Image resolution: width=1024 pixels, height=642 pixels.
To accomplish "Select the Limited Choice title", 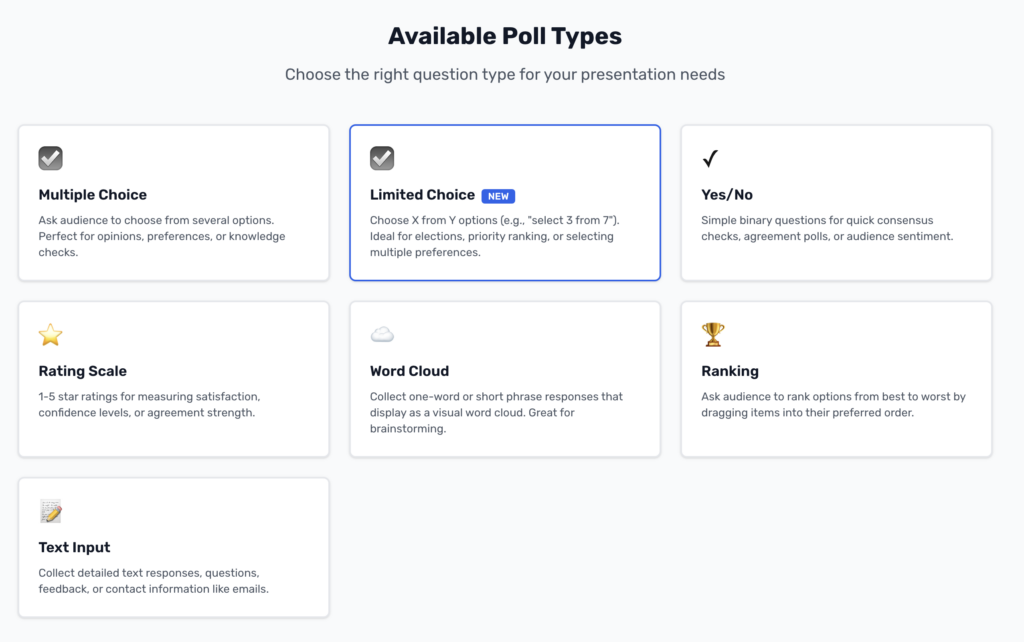I will click(x=422, y=195).
